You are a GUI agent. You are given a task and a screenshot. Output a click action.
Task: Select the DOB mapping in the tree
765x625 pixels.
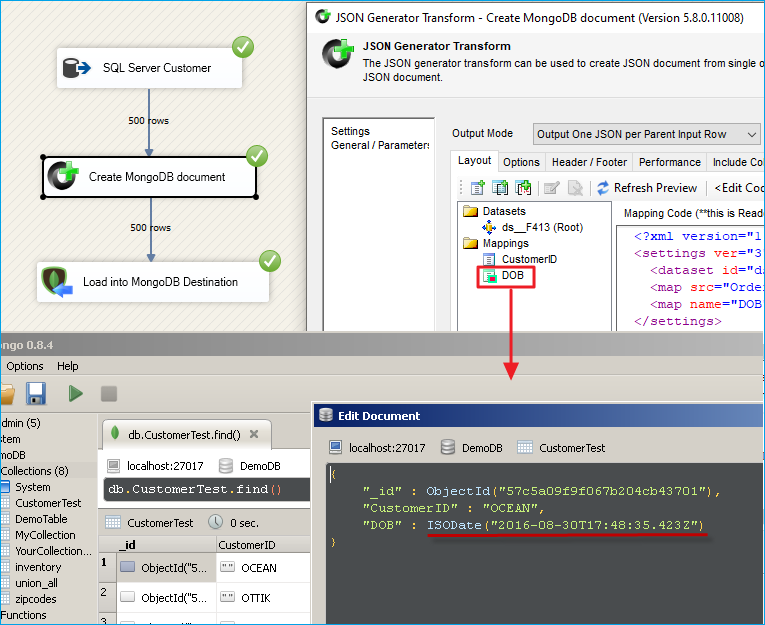coord(512,276)
